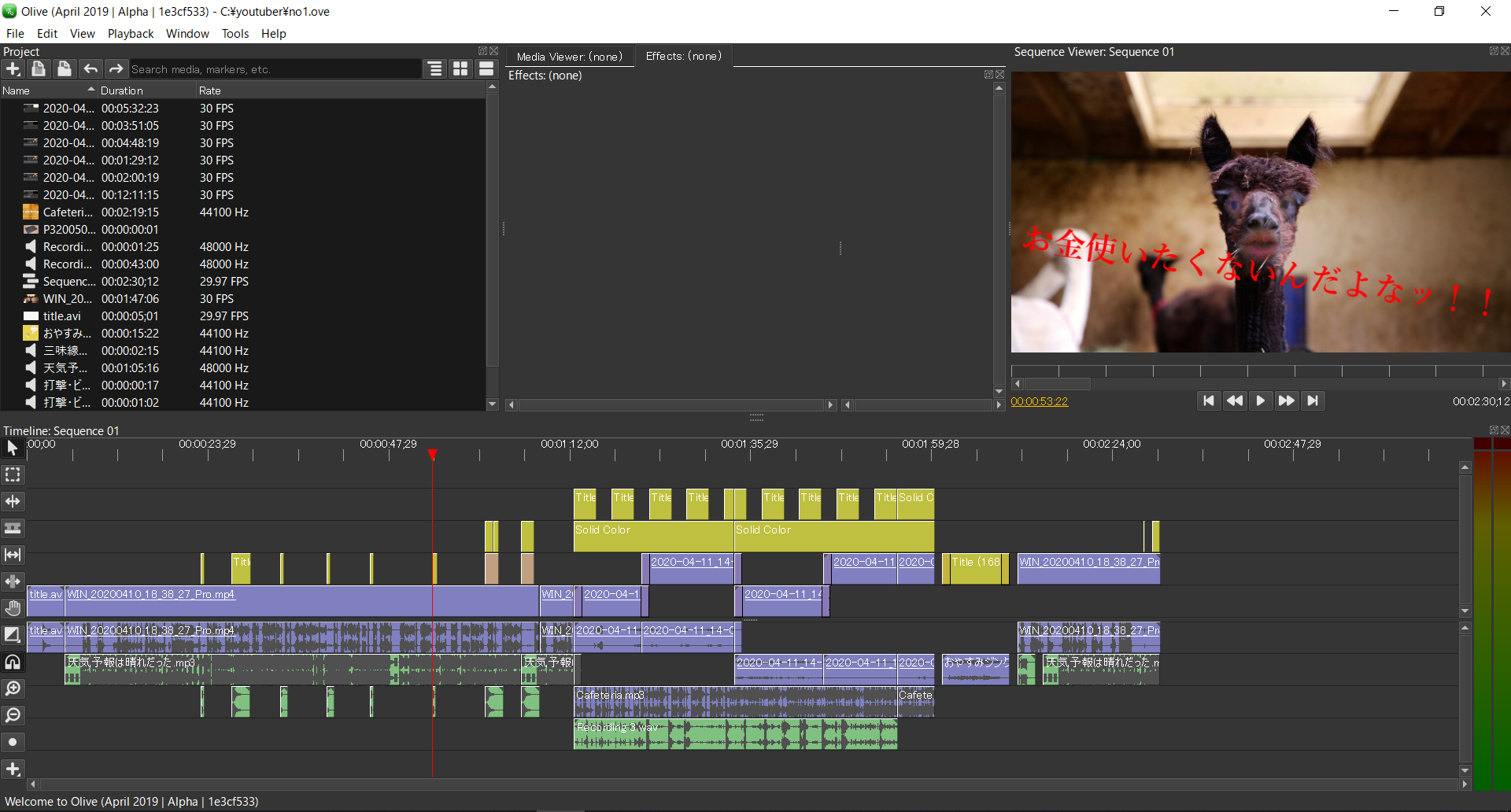The width and height of the screenshot is (1511, 812).
Task: Select the Slide tool
Action: coord(13,581)
